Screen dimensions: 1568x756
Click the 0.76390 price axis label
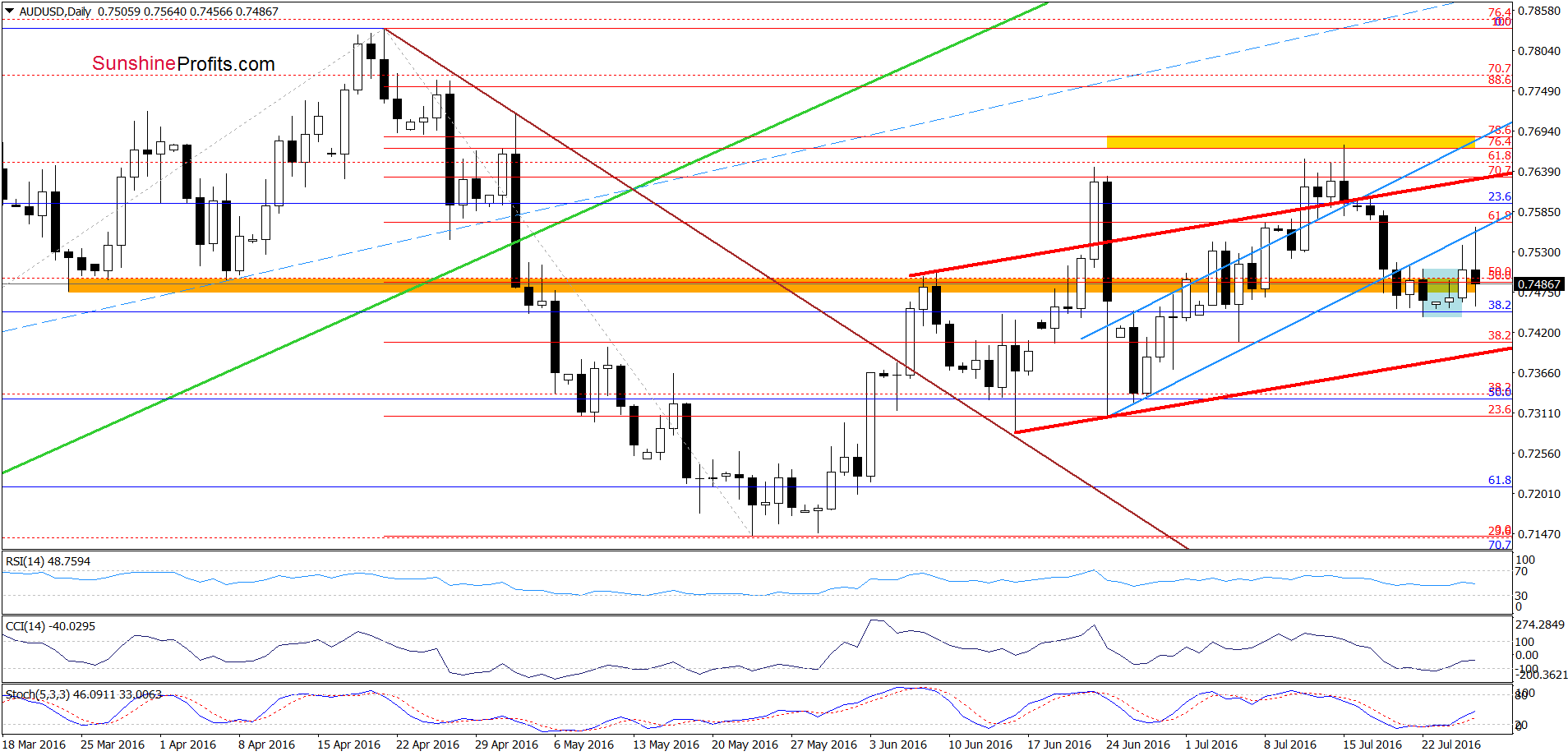pyautogui.click(x=1539, y=172)
